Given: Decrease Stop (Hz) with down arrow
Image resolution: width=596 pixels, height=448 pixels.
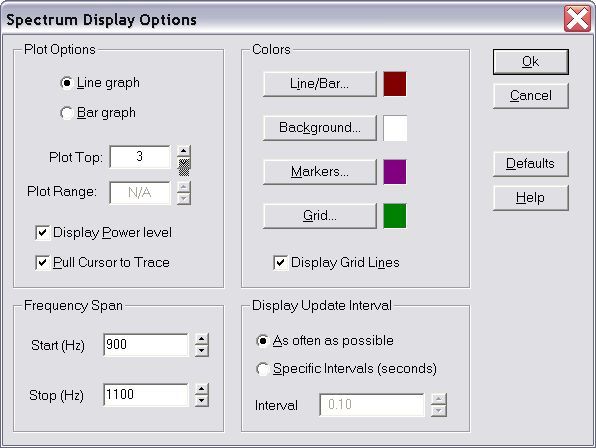Looking at the screenshot, I should pyautogui.click(x=201, y=401).
